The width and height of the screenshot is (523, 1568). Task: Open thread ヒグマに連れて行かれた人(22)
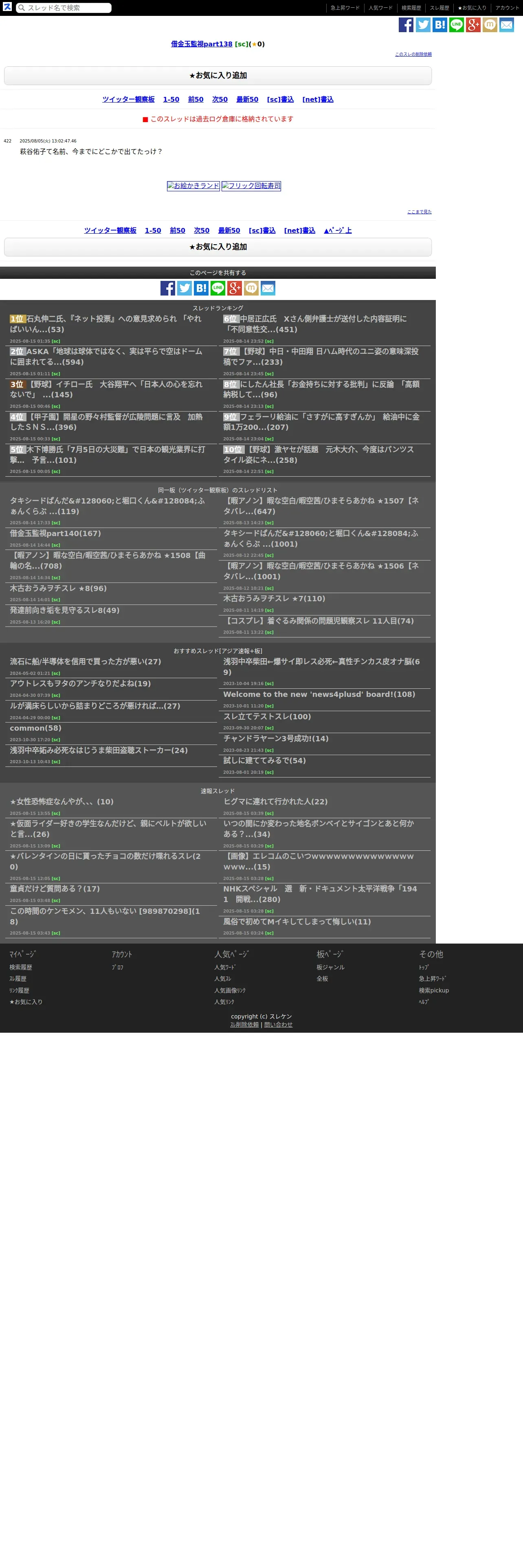click(275, 802)
